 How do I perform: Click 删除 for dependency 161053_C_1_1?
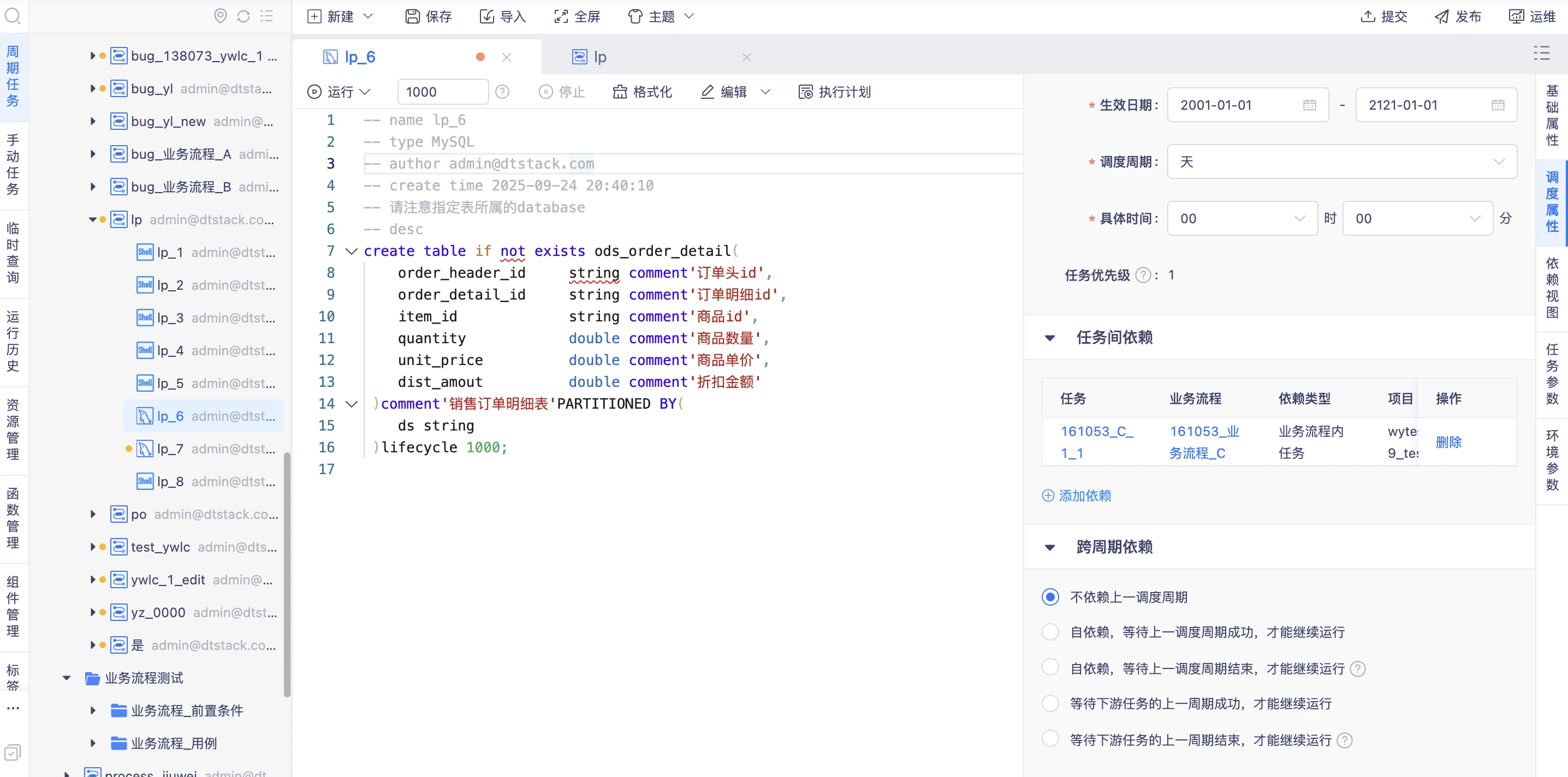click(x=1448, y=443)
